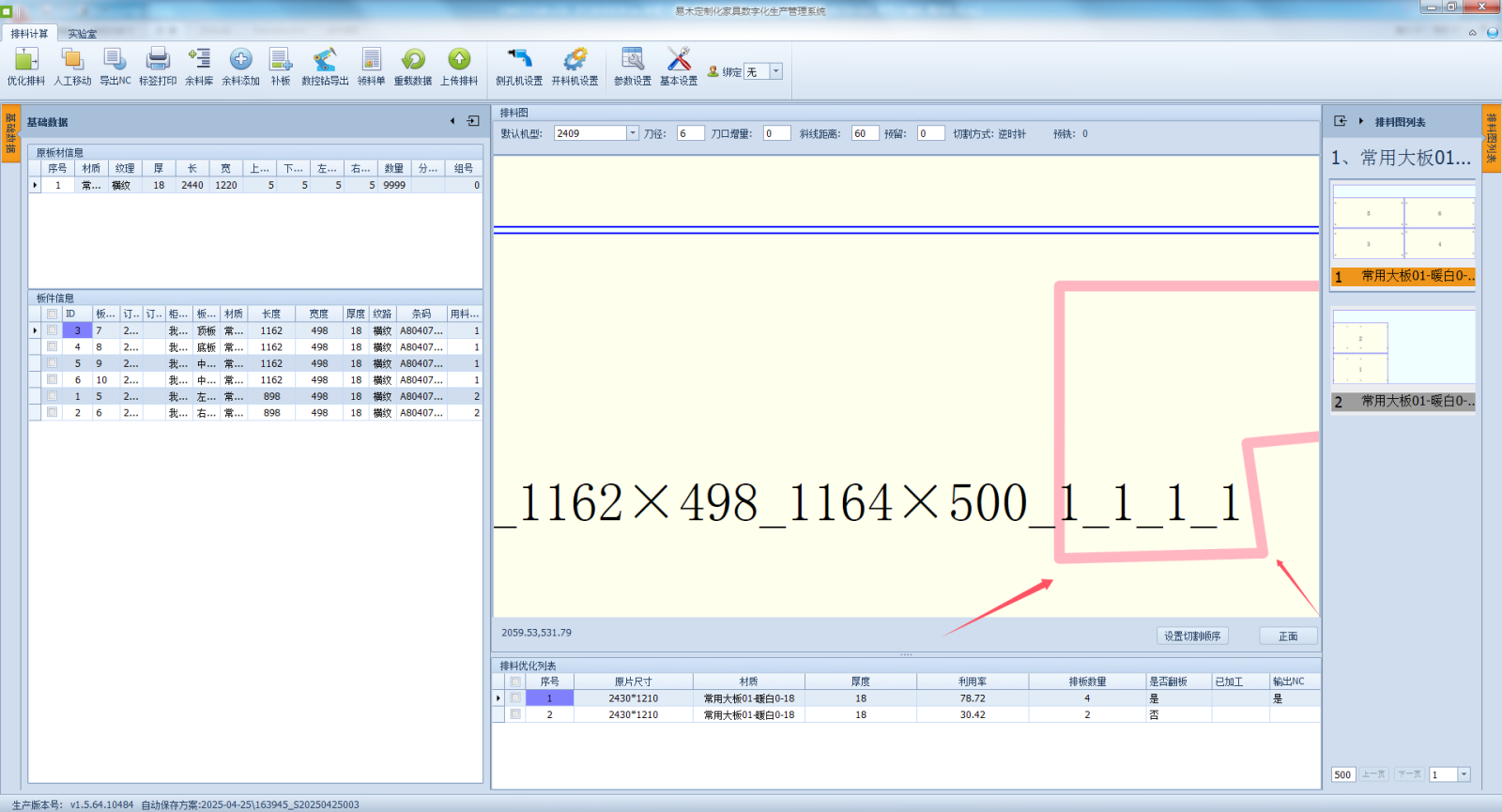
Task: Click the 正面 button
Action: coord(1288,636)
